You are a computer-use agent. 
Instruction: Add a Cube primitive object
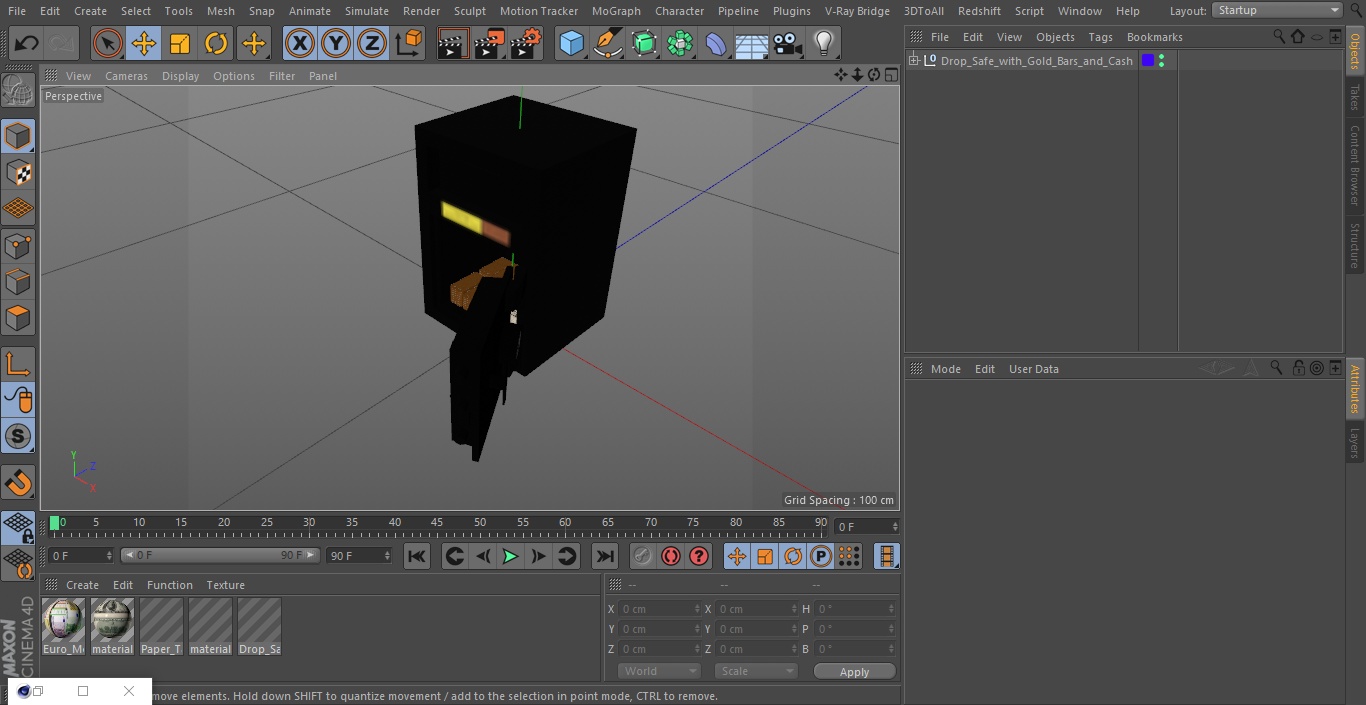tap(571, 43)
